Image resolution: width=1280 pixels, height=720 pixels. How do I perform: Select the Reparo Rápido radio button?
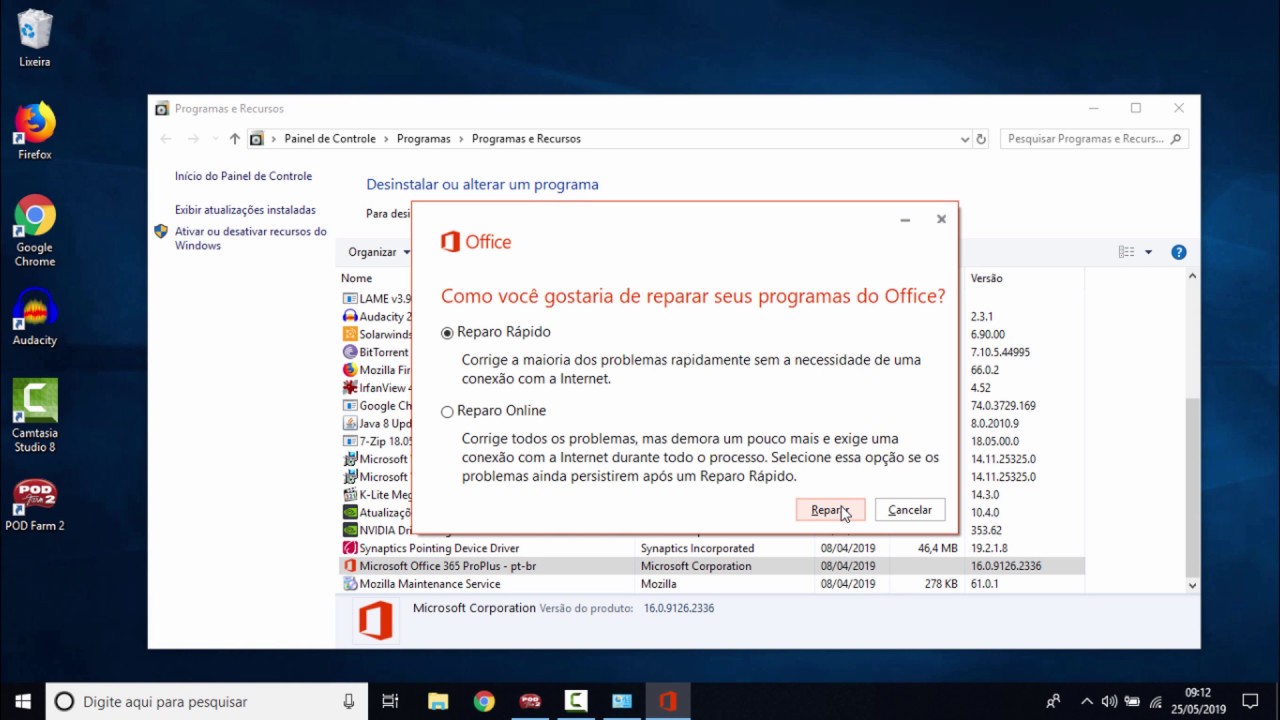[447, 333]
